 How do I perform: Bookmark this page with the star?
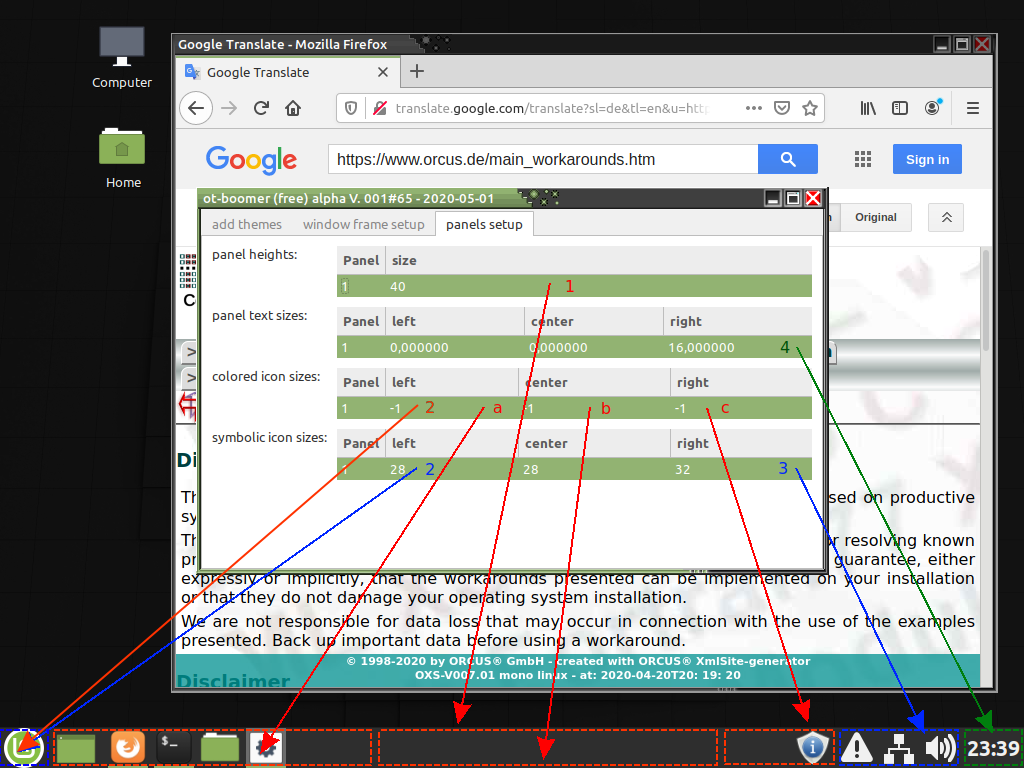click(810, 108)
